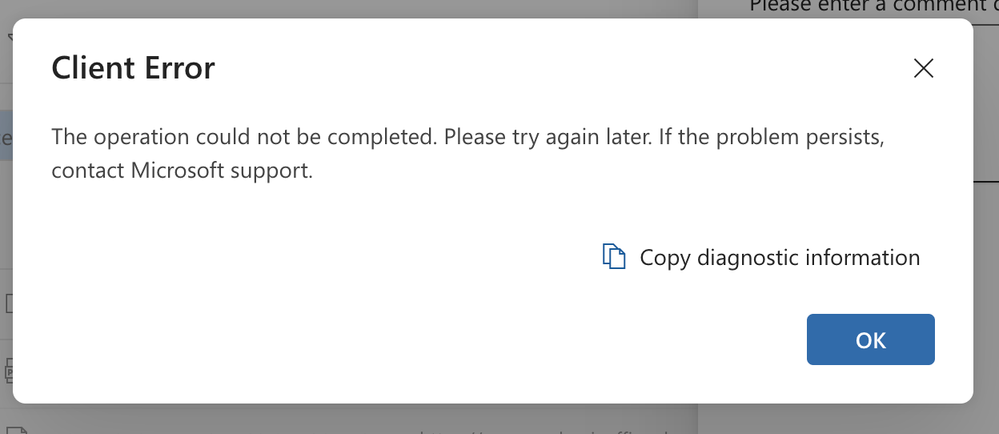
Task: Click the operation could not be completed message
Action: tap(468, 137)
